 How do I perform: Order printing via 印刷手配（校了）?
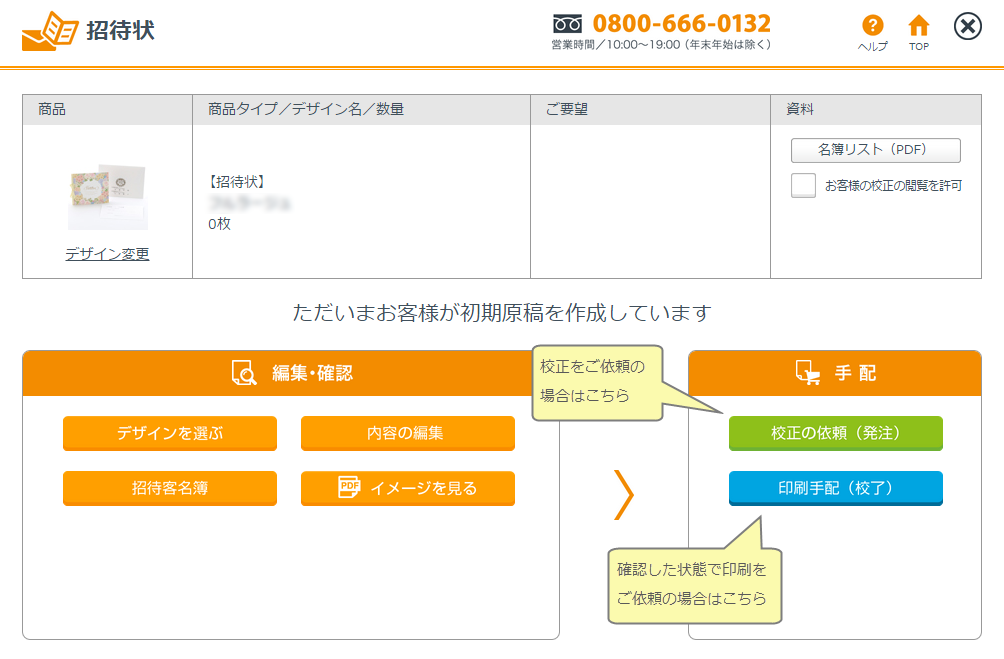pyautogui.click(x=835, y=488)
